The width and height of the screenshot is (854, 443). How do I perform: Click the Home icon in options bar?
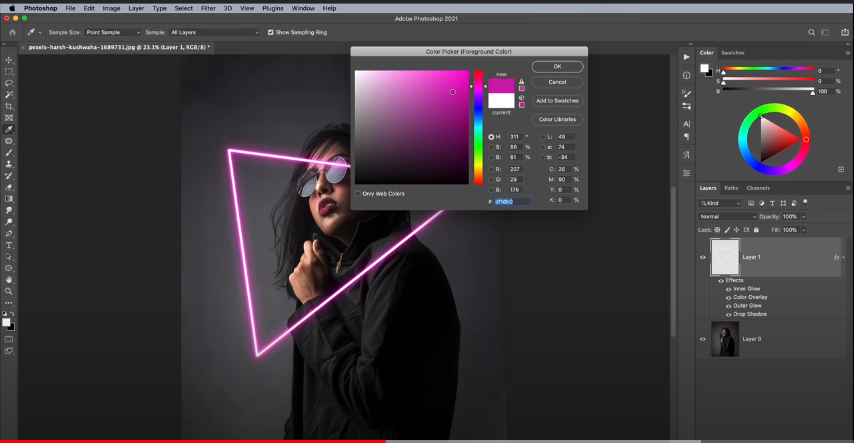10,32
